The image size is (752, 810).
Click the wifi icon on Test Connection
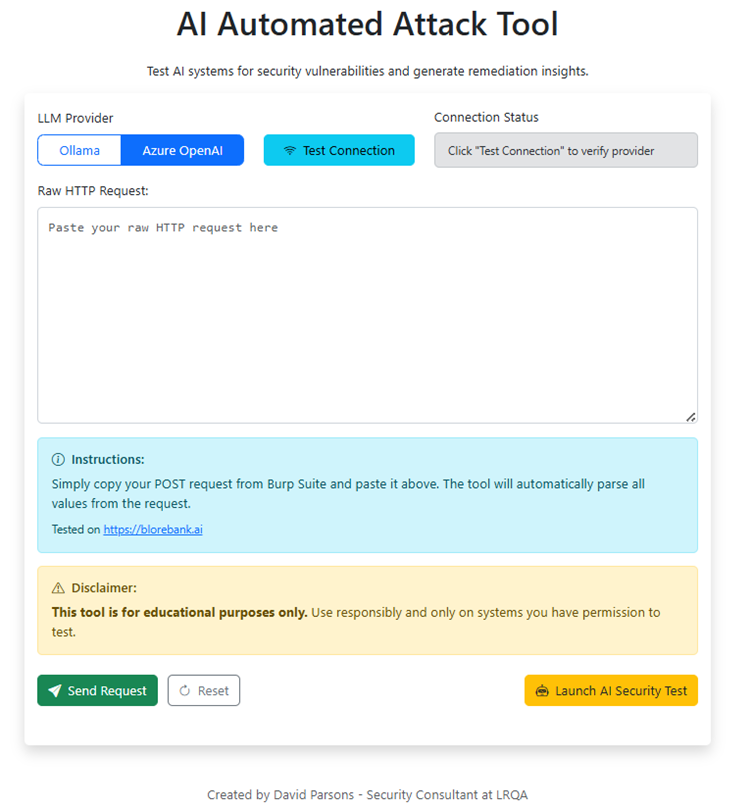(x=290, y=151)
